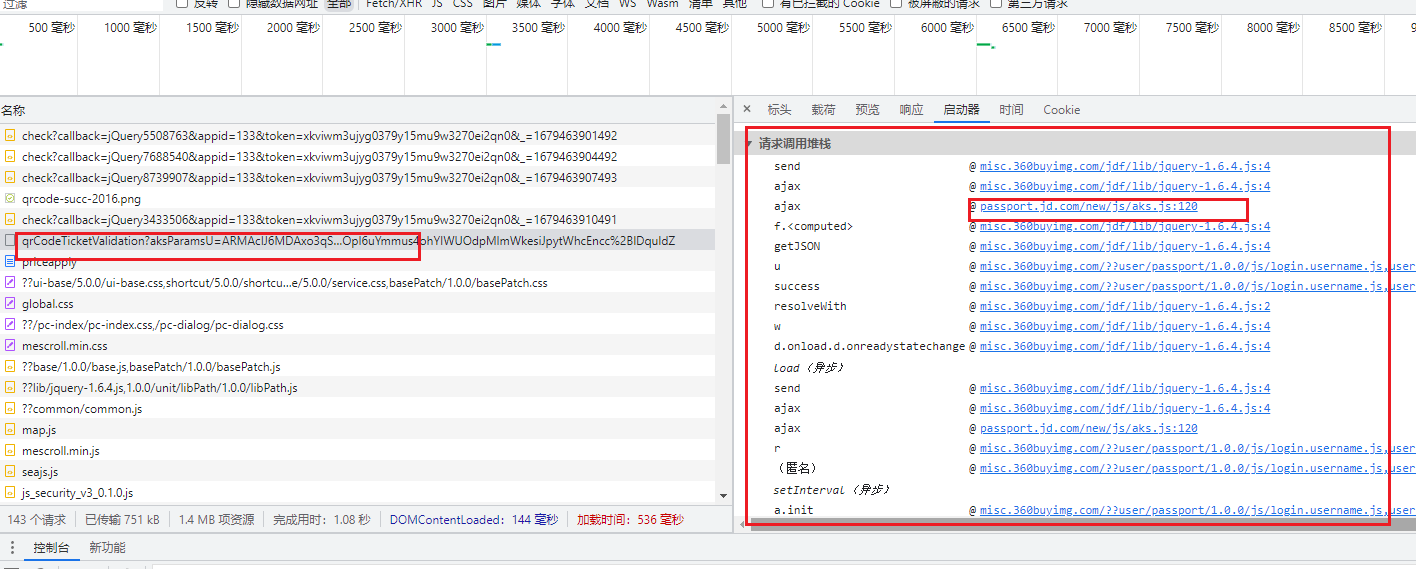Viewport: 1416px width, 569px height.
Task: Click the image icon beside qrcode-succ-2016.png
Action: click(x=10, y=199)
